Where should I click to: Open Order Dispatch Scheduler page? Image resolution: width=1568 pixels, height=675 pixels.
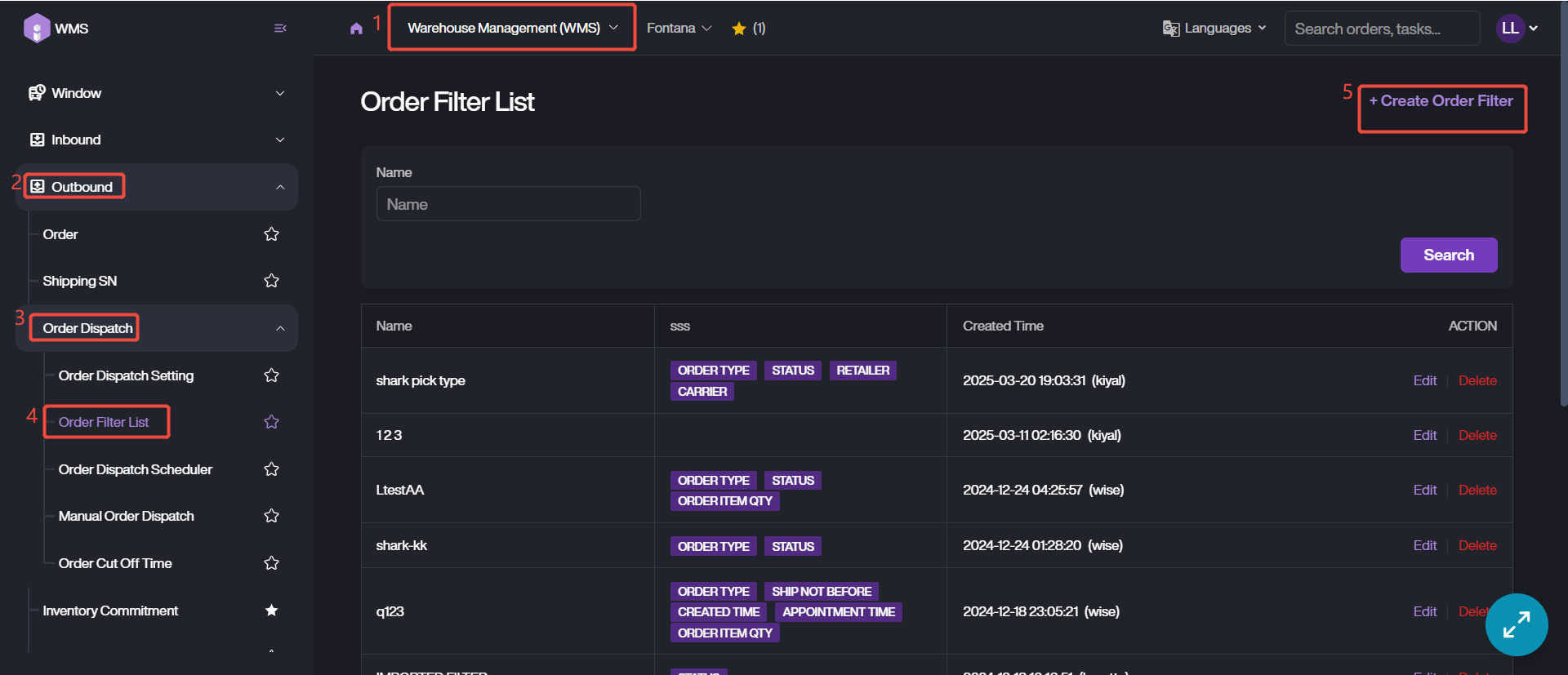pos(136,469)
